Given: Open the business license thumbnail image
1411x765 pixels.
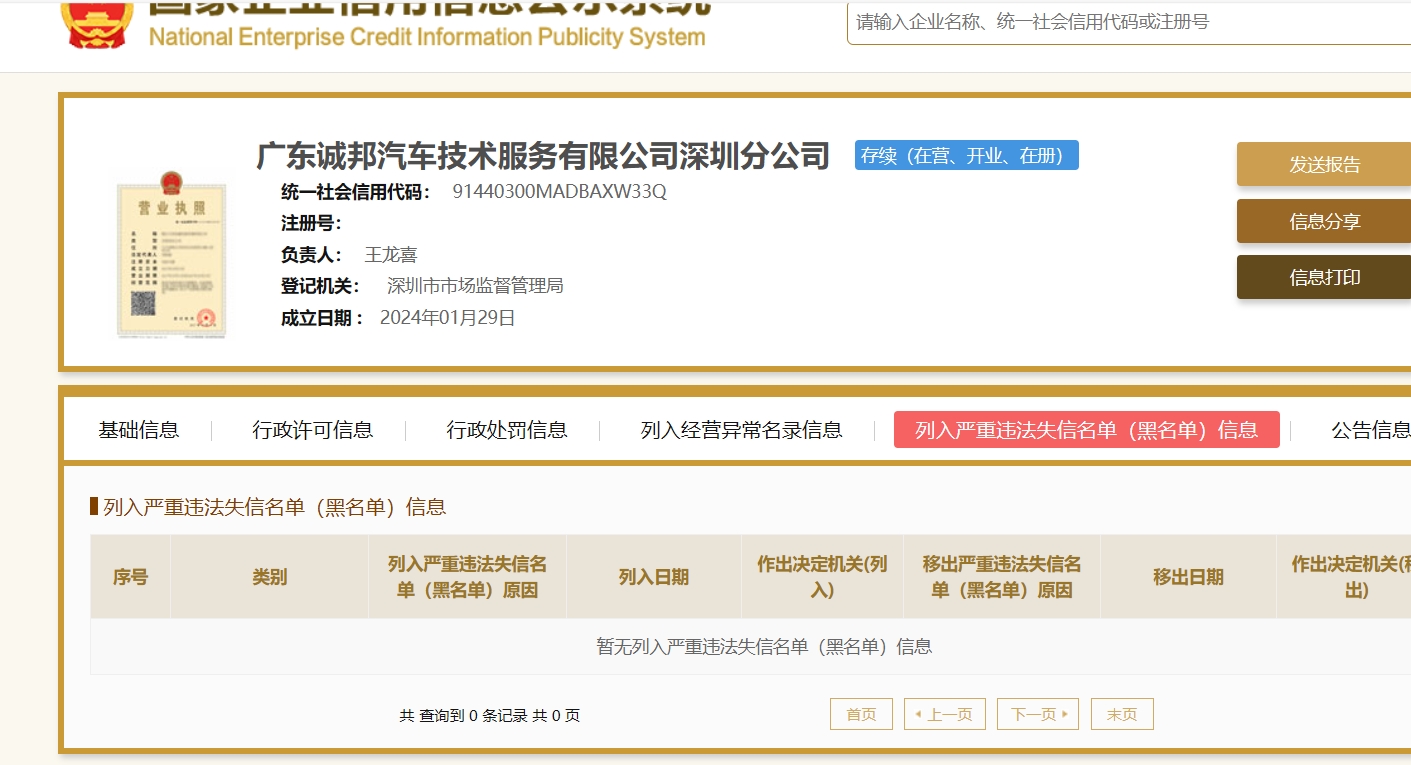Looking at the screenshot, I should tap(171, 254).
